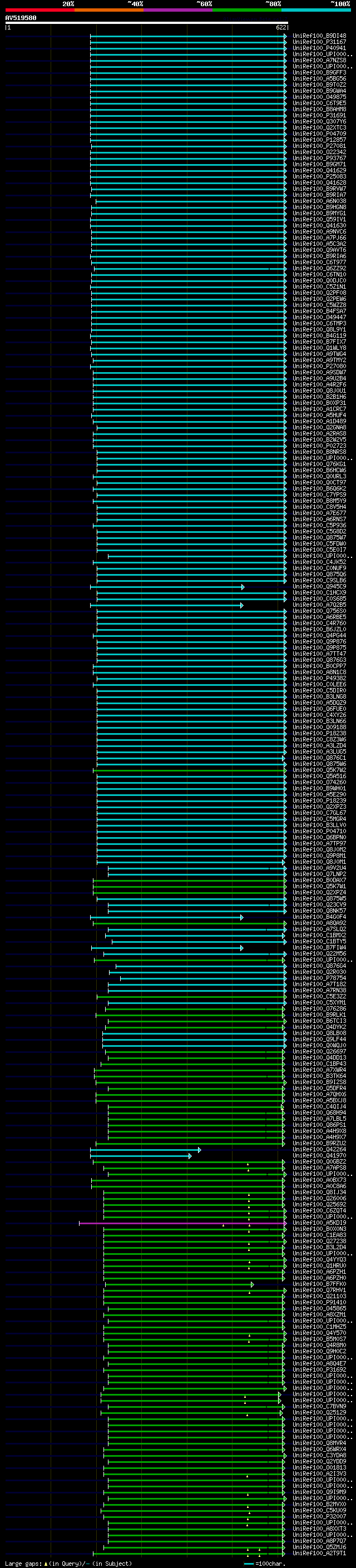Select hit label UniRef100_P25083
The image size is (356, 1568).
click(x=319, y=176)
